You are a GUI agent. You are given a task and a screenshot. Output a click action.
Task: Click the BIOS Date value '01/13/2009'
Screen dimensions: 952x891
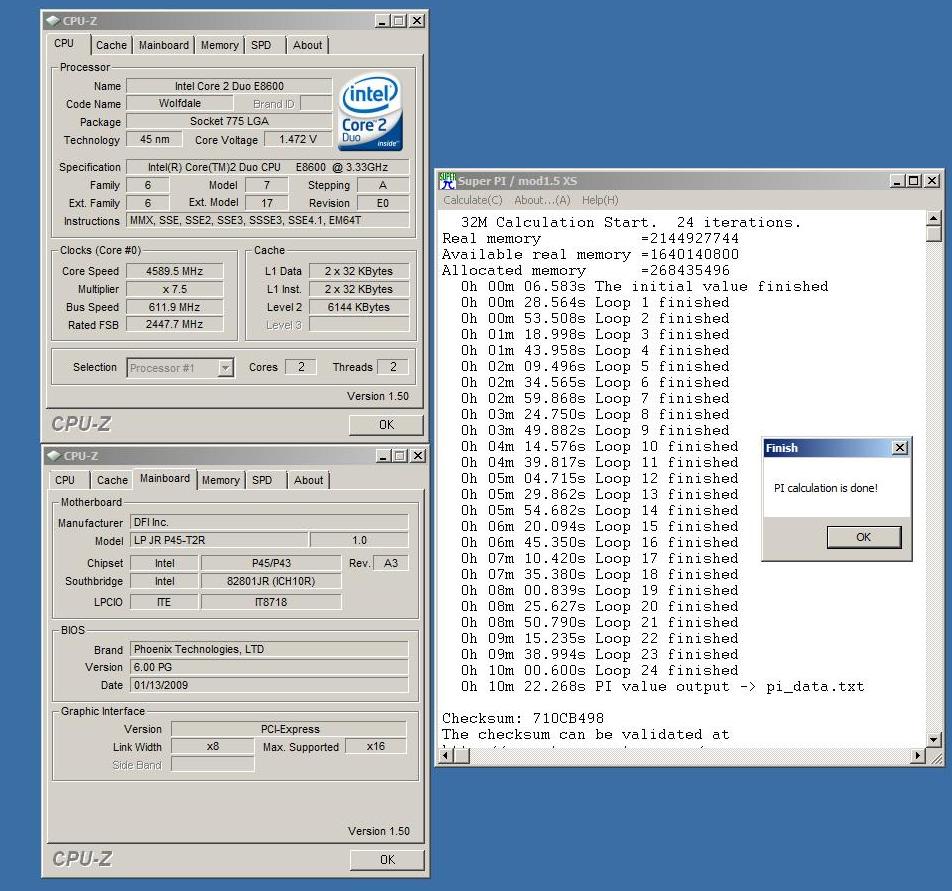269,685
